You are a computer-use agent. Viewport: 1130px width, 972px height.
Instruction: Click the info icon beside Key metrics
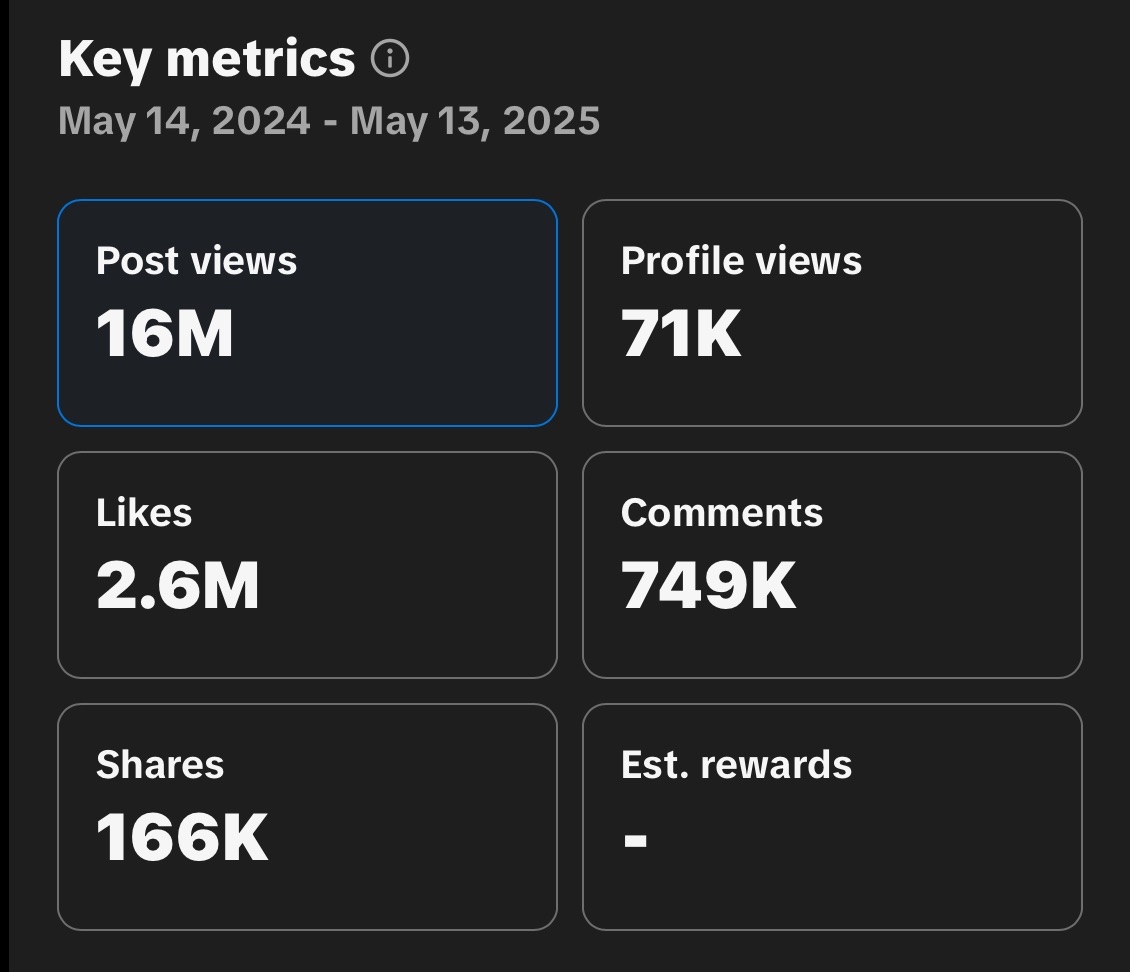(390, 60)
